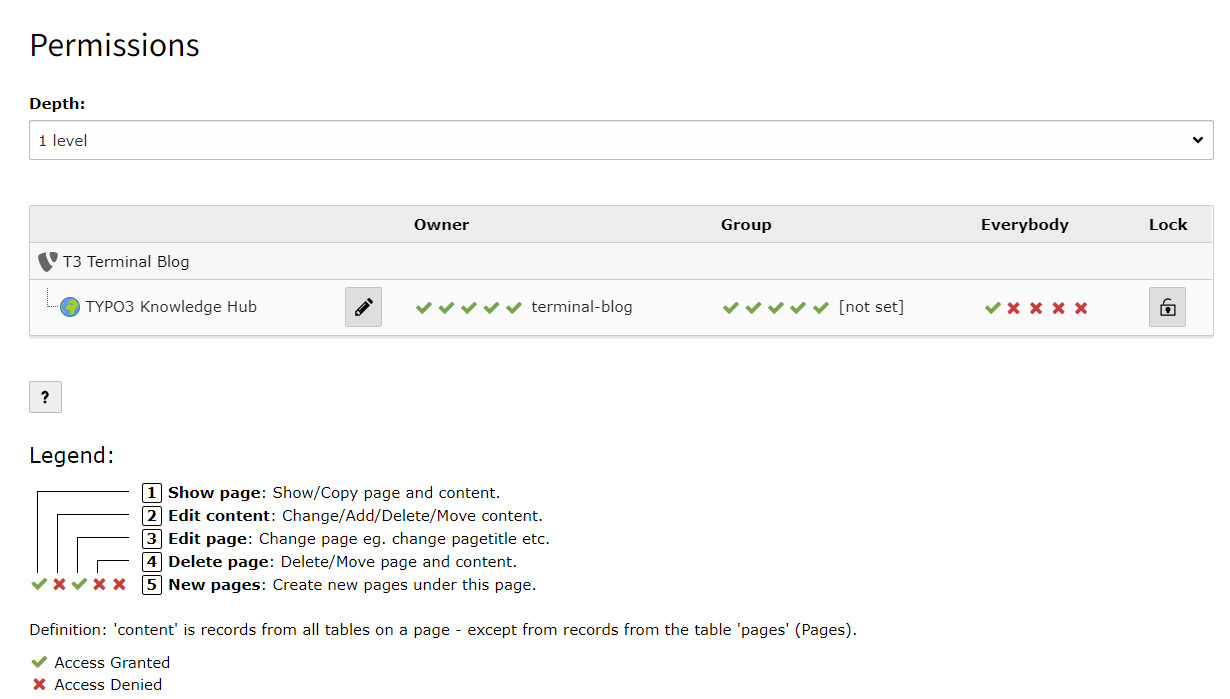Click the Edit content legend entry

click(342, 516)
